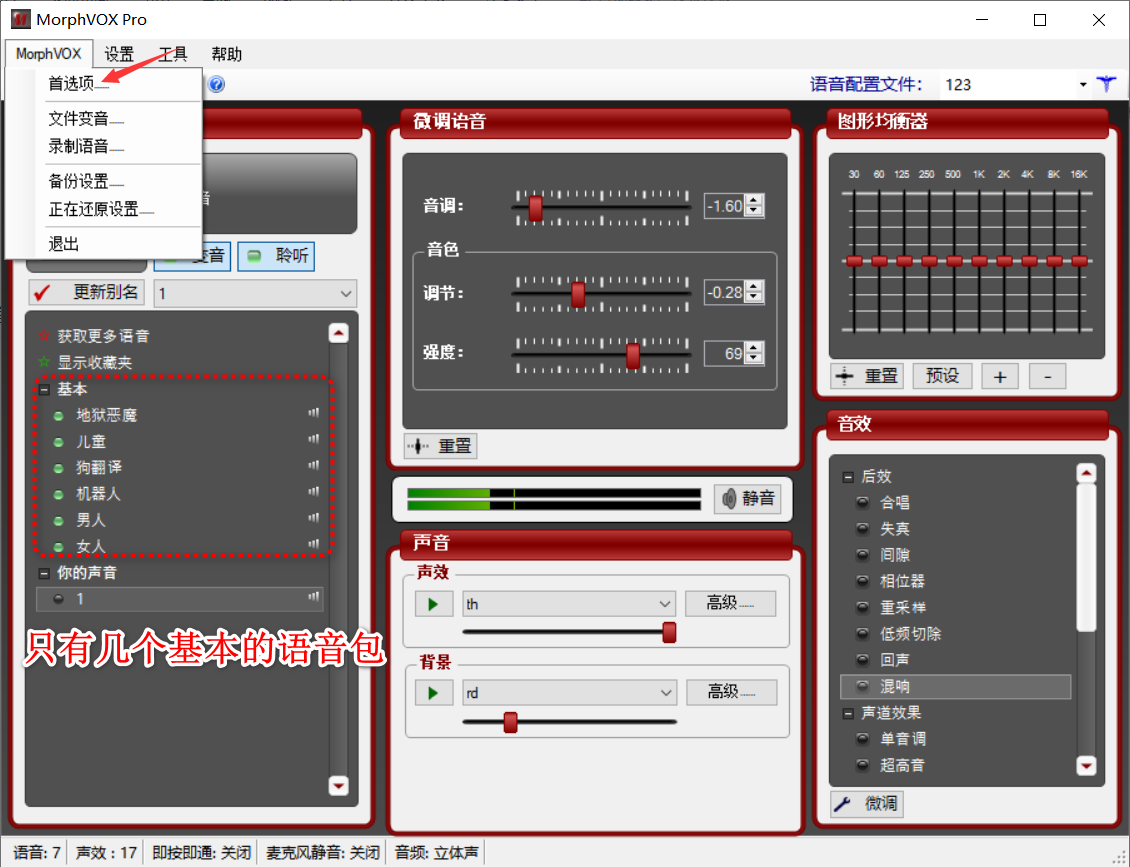Image resolution: width=1130 pixels, height=867 pixels.
Task: Collapse the 后效 effects group
Action: tap(848, 476)
